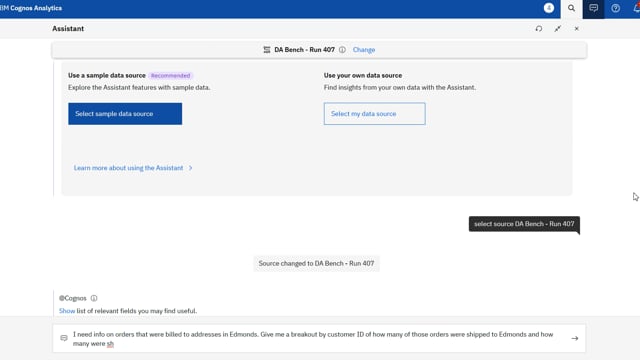Open the search magnifier in the top bar
Screen dimensions: 640x360
pos(571,8)
